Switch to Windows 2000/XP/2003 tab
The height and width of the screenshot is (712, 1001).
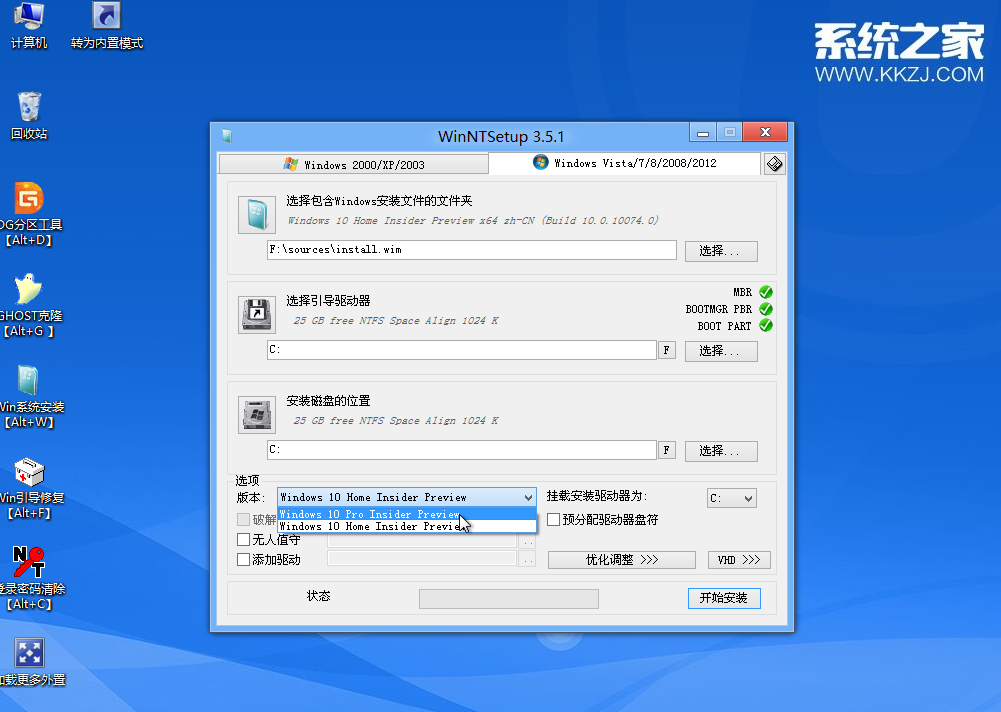point(354,165)
